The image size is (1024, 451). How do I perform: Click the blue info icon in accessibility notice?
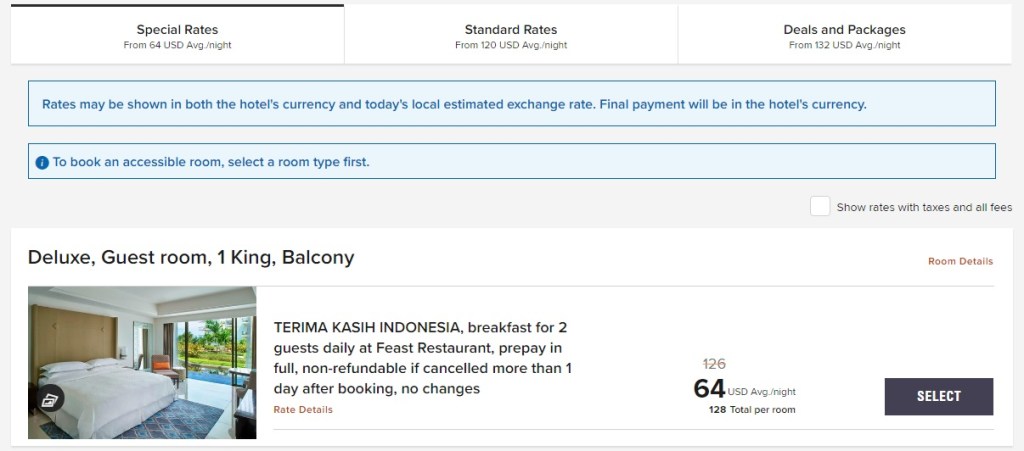tap(42, 162)
